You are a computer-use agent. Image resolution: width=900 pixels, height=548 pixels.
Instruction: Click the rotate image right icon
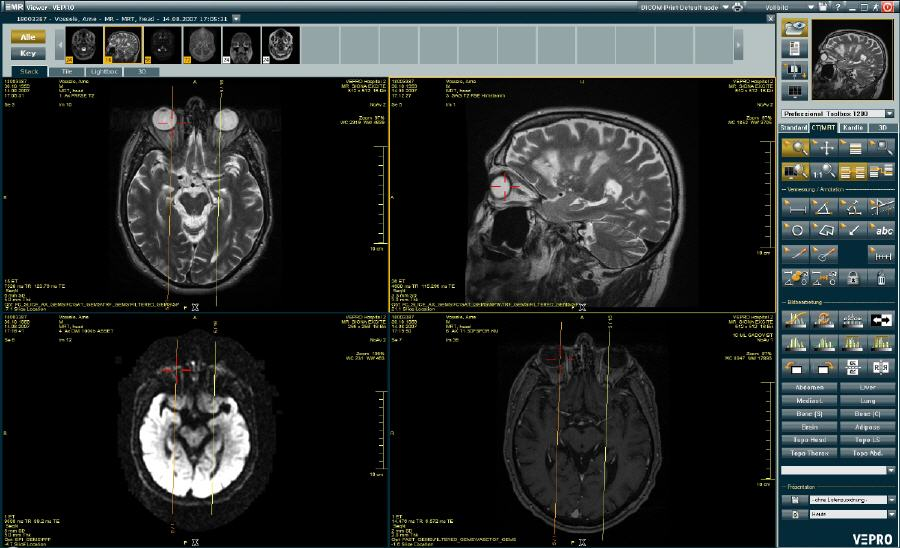(825, 368)
